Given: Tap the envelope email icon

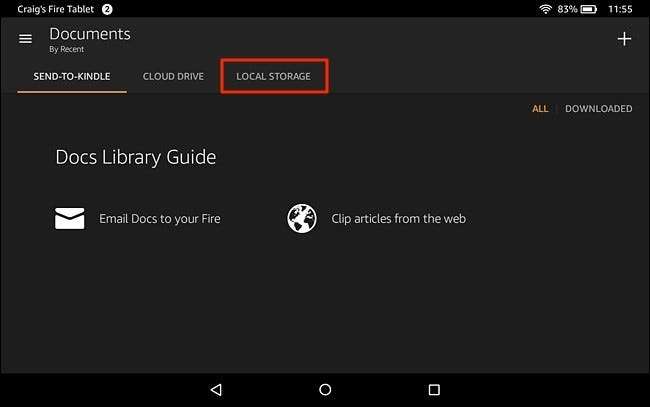Looking at the screenshot, I should click(70, 218).
